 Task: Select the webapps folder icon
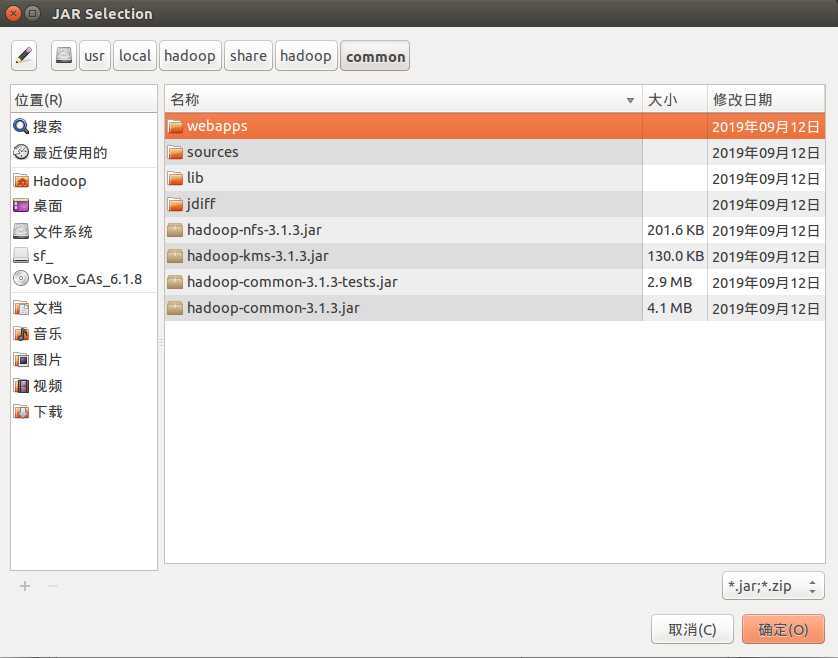tap(175, 127)
